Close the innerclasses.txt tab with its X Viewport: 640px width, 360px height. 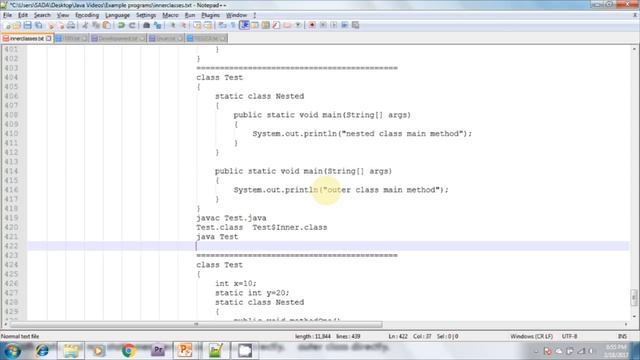(x=49, y=38)
